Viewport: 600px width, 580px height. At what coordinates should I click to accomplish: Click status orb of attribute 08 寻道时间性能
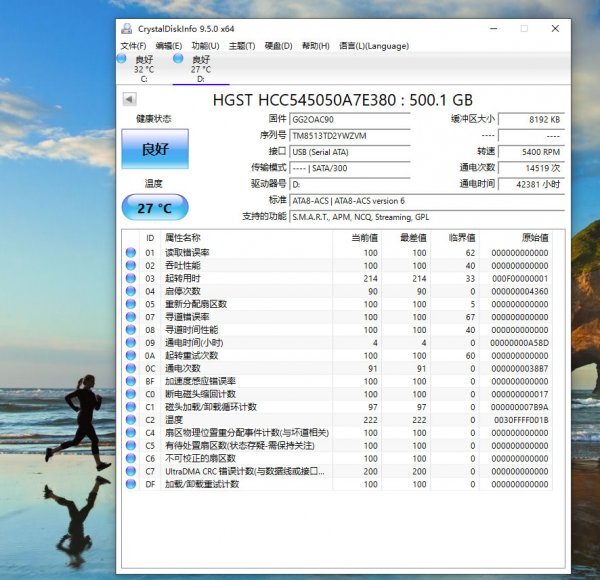pyautogui.click(x=131, y=330)
